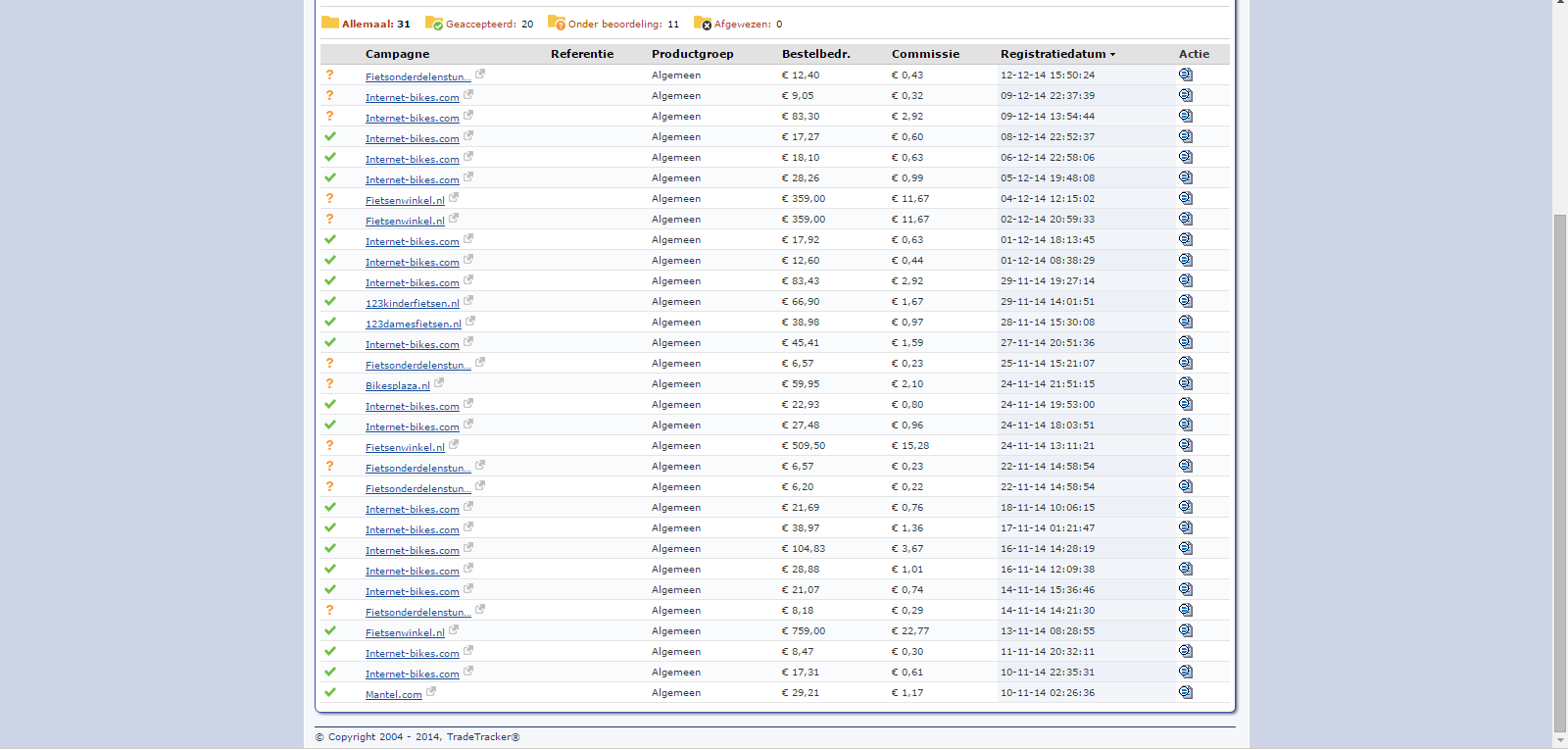Viewport: 1568px width, 750px height.
Task: Sort by Campagne column header
Action: 397,54
